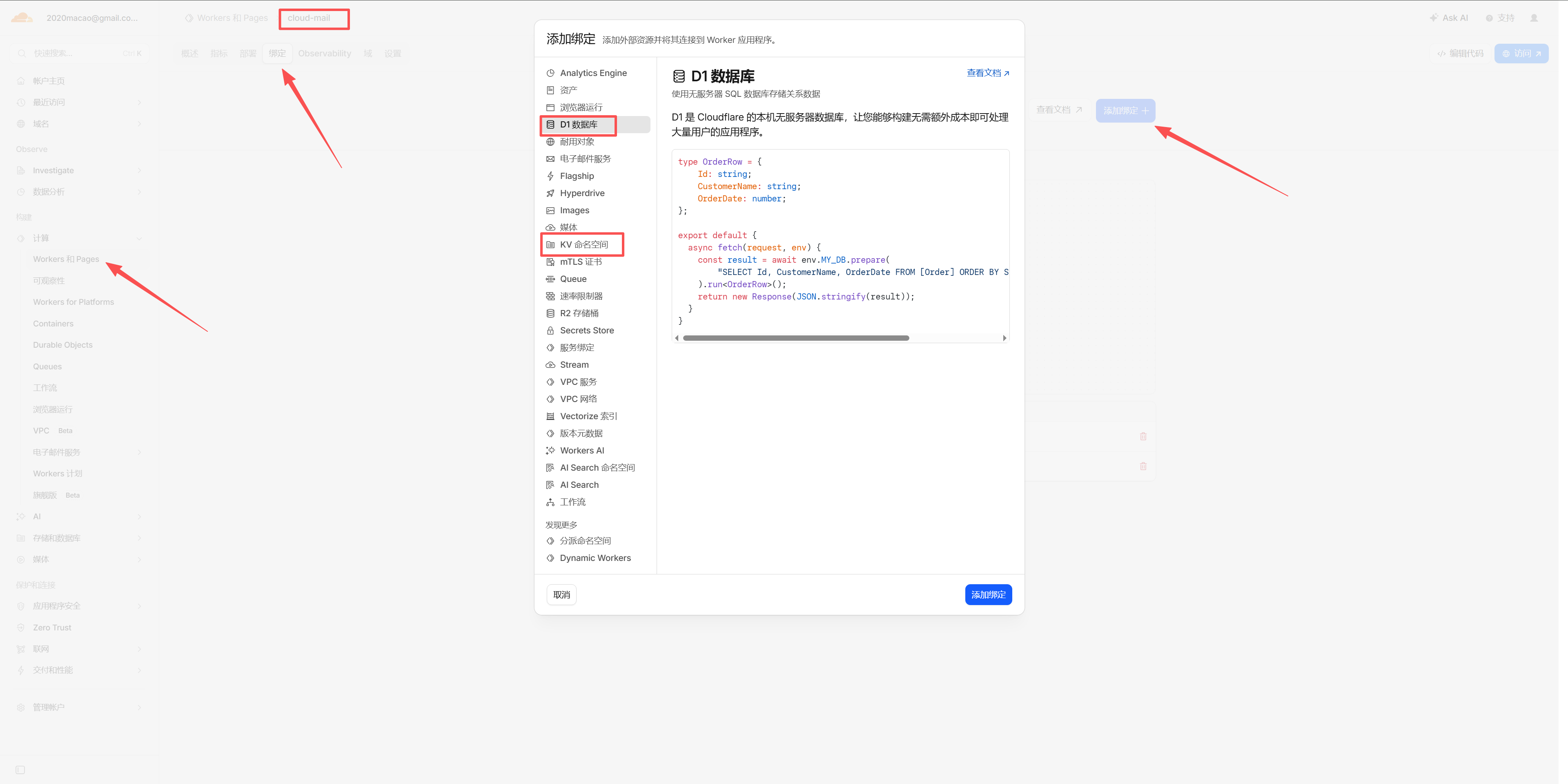Expand the 数据分析 sidebar chevron

pyautogui.click(x=139, y=192)
